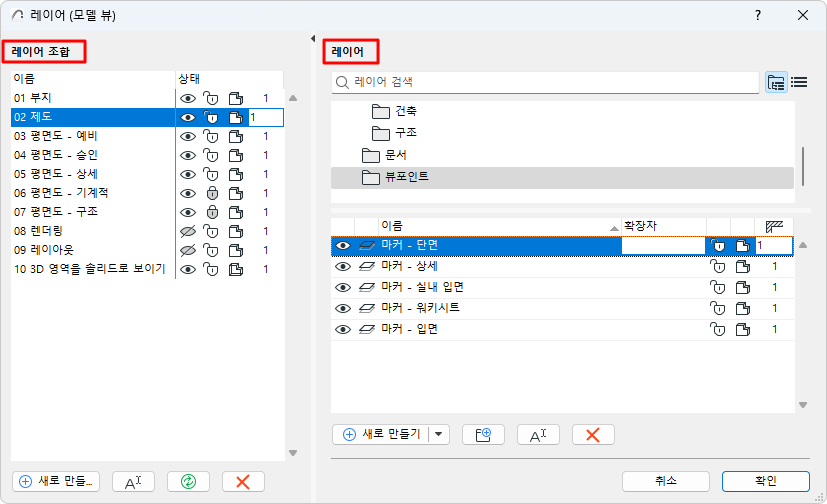Hide the 마커 - 실내 입면 layer

coord(343,287)
